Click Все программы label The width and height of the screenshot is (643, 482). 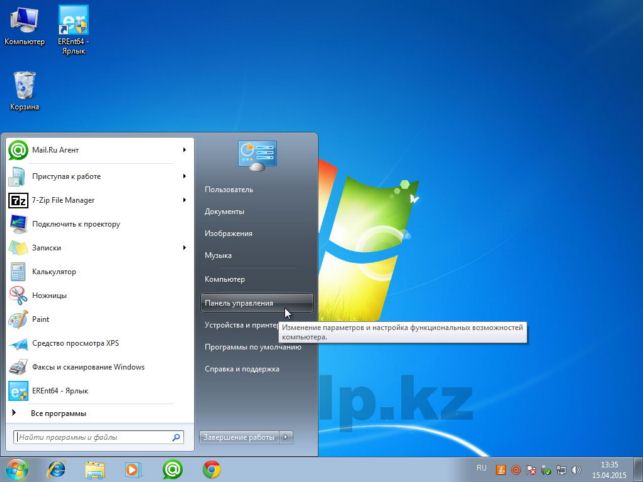pyautogui.click(x=58, y=413)
